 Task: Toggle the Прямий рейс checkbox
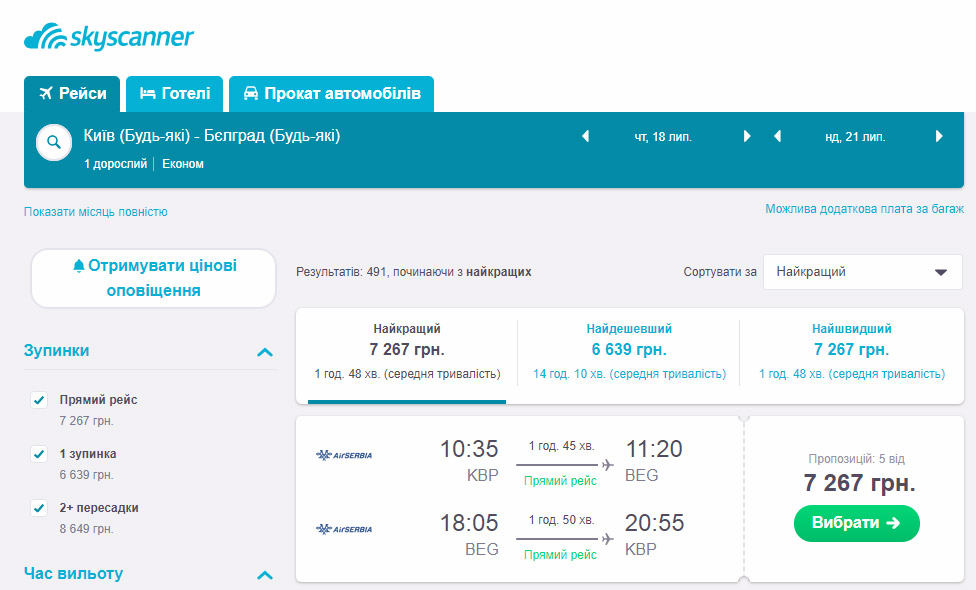(x=39, y=400)
